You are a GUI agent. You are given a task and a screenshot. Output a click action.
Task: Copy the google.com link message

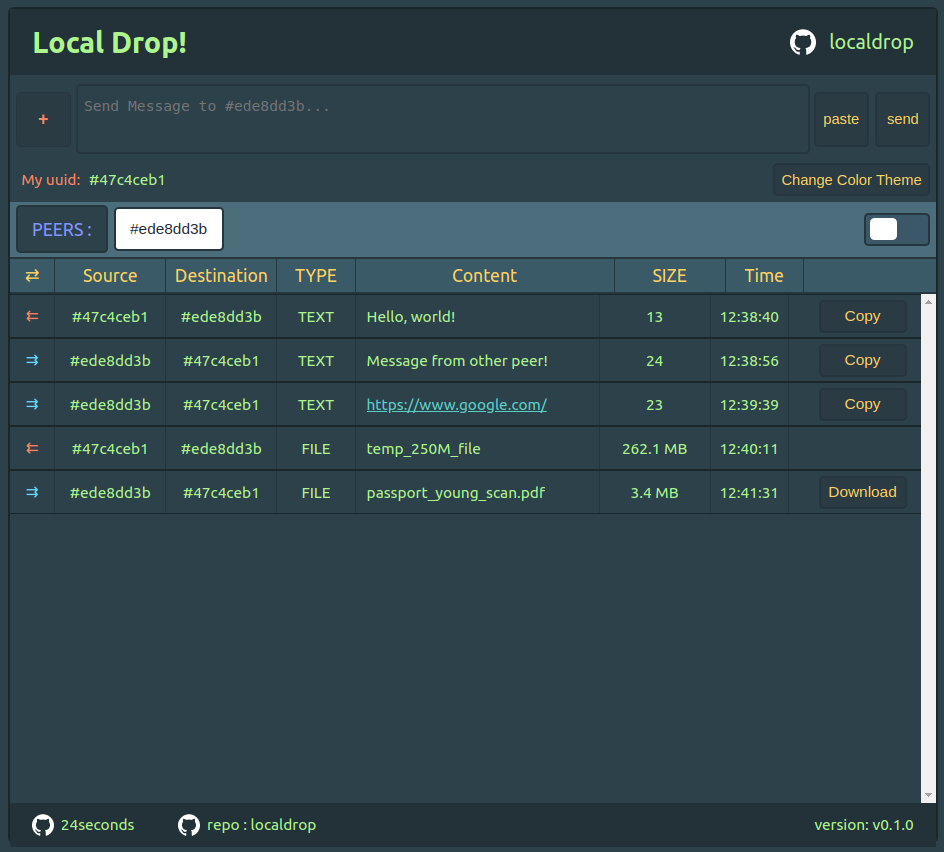click(x=862, y=404)
